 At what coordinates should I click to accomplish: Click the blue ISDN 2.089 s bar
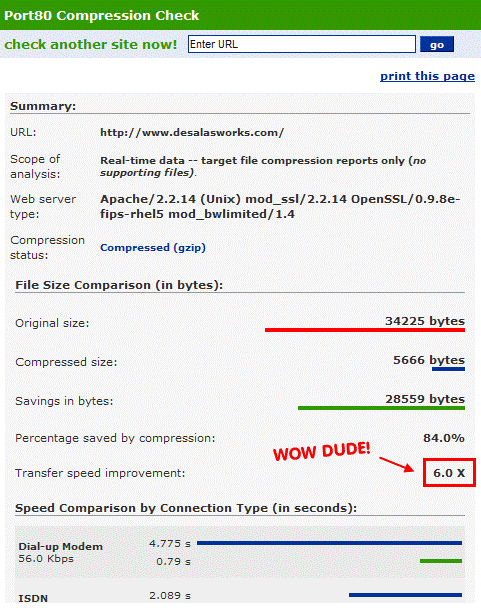(405, 595)
